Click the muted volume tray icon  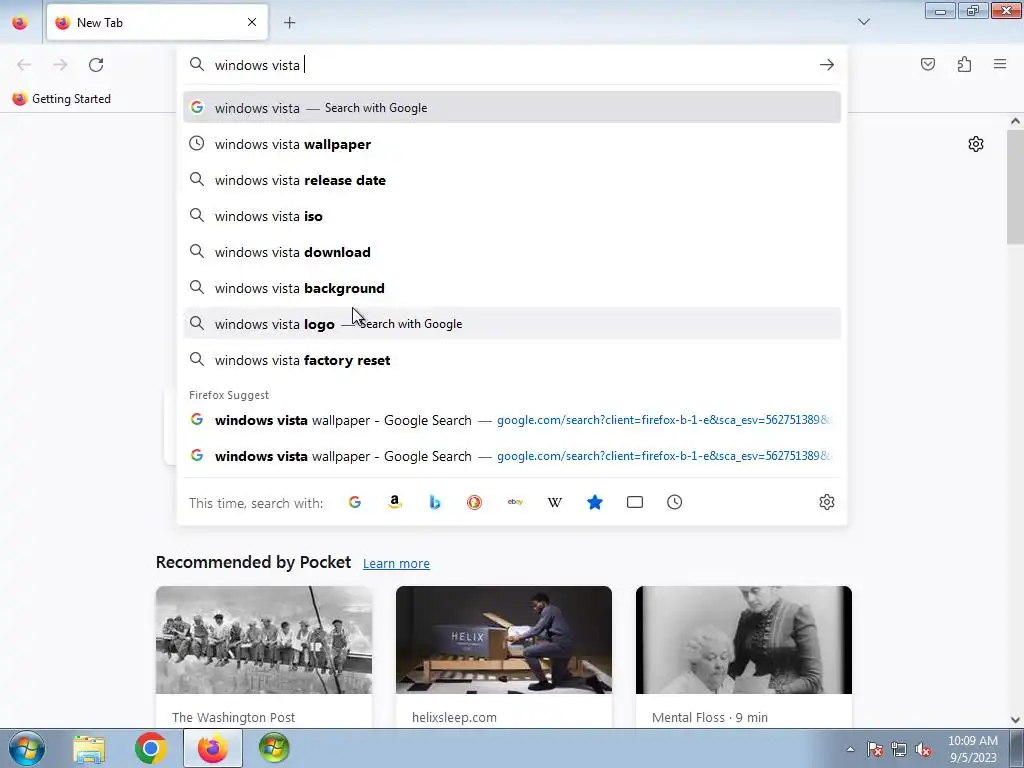coord(923,749)
